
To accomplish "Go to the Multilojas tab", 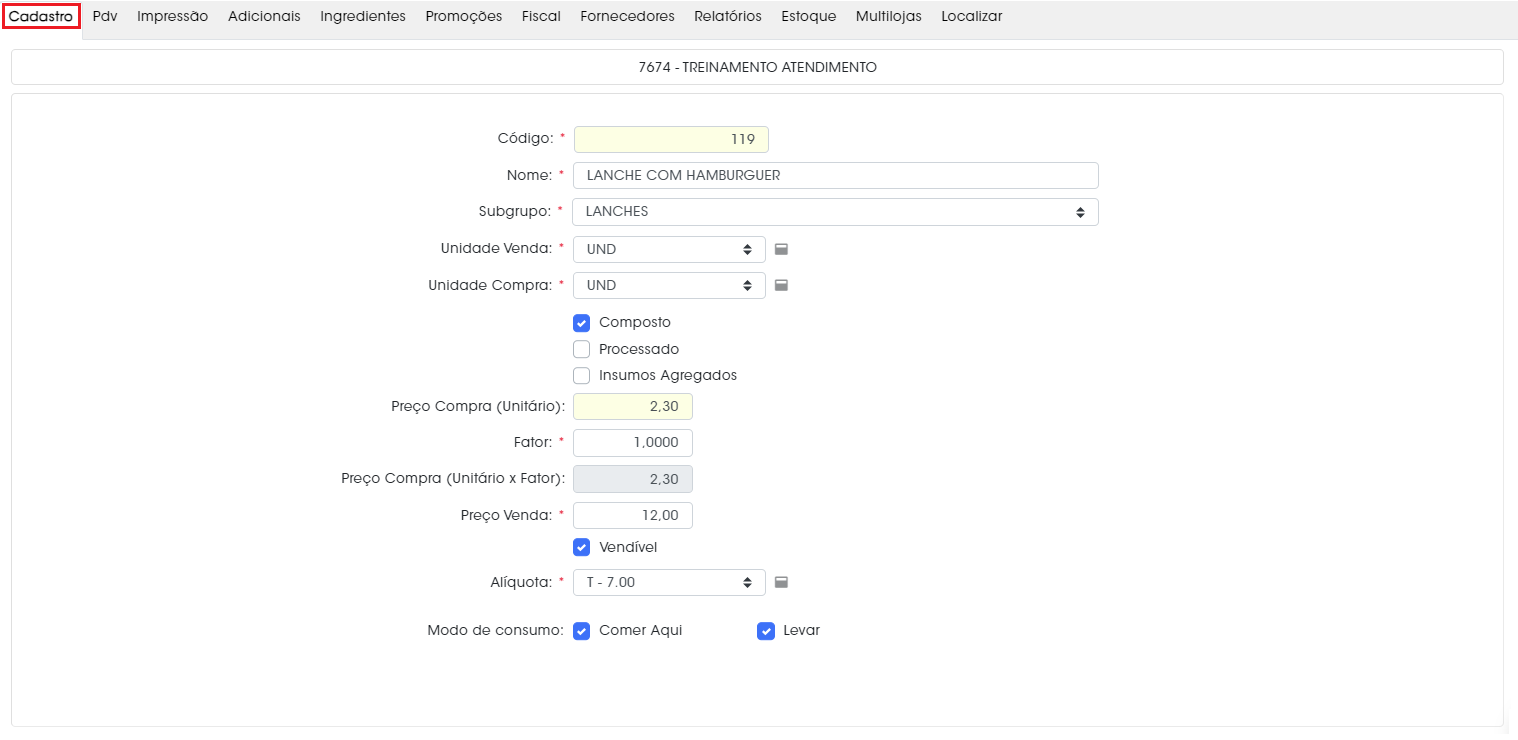I will tap(889, 16).
